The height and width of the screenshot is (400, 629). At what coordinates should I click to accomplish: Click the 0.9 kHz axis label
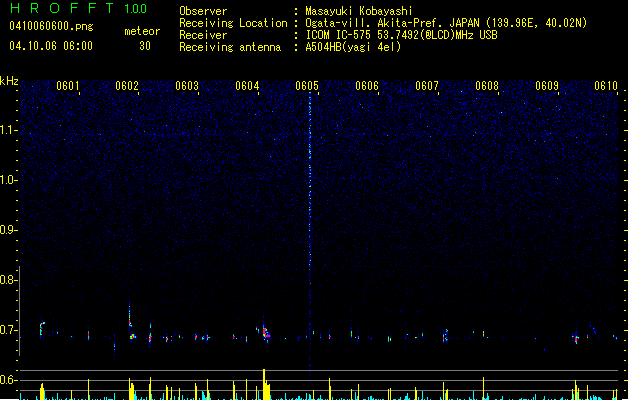coord(8,230)
